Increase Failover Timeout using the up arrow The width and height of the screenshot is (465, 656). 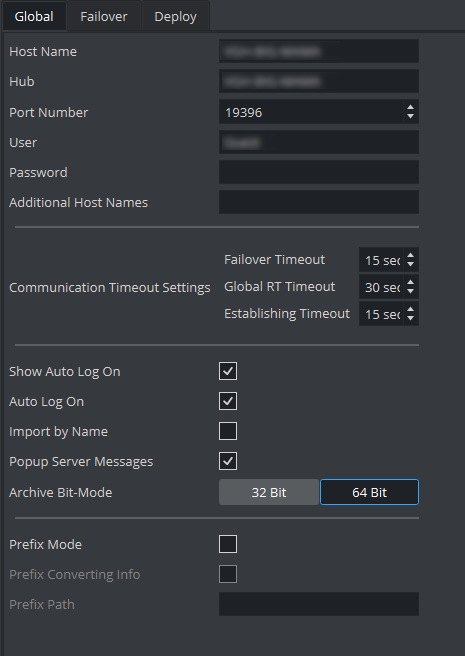(x=410, y=255)
